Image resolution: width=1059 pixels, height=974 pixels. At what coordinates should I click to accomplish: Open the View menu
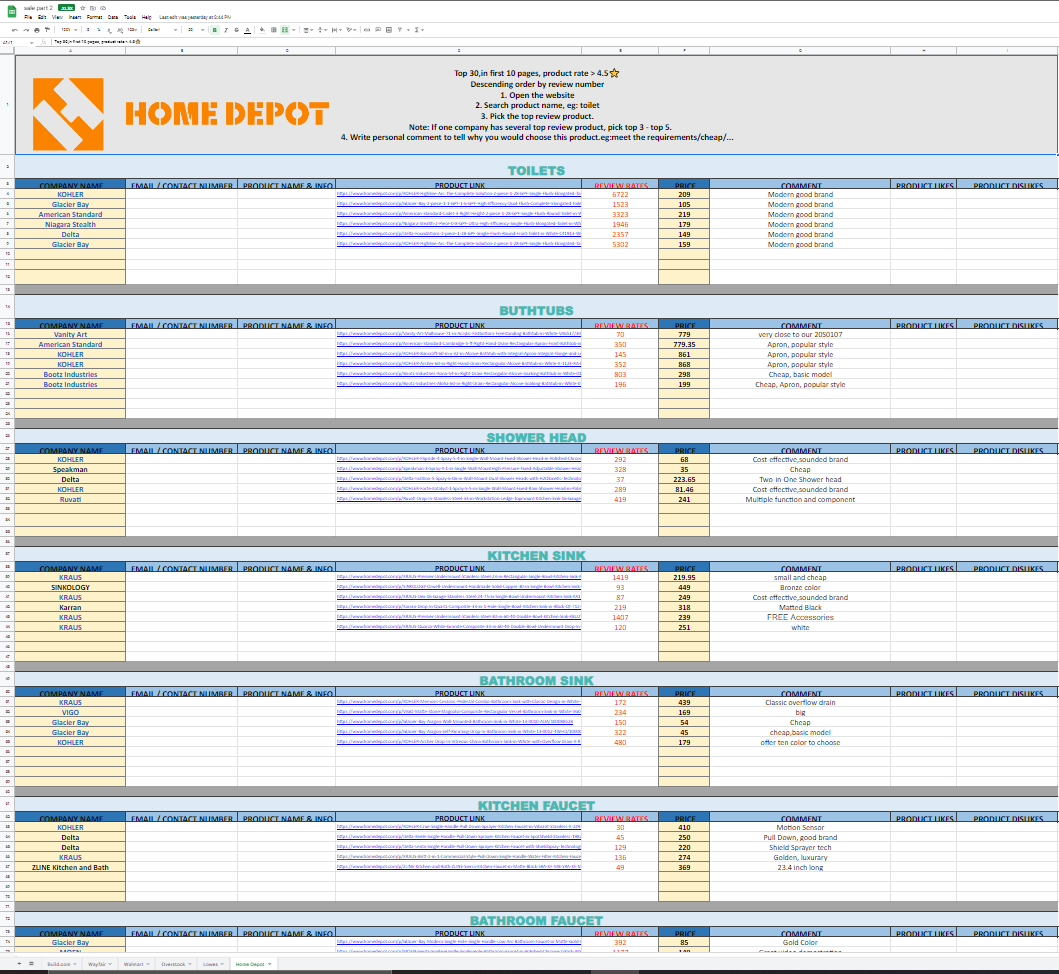(x=57, y=17)
